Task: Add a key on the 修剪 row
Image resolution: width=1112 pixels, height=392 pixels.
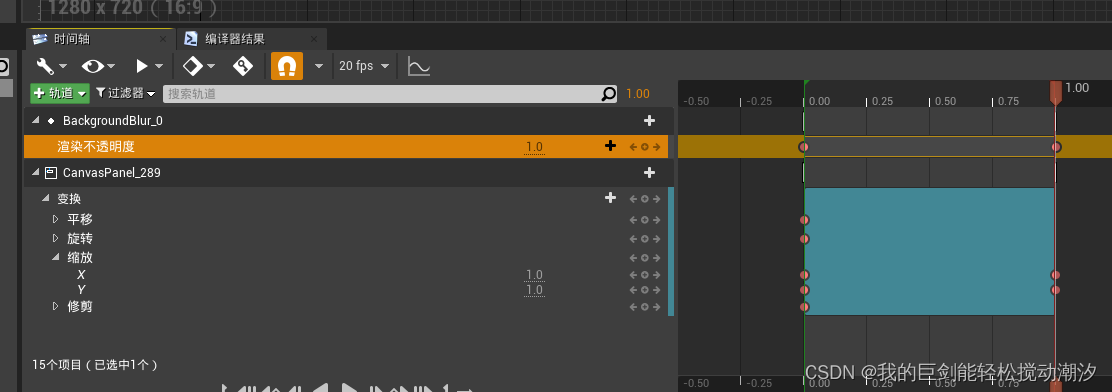Action: tap(645, 307)
